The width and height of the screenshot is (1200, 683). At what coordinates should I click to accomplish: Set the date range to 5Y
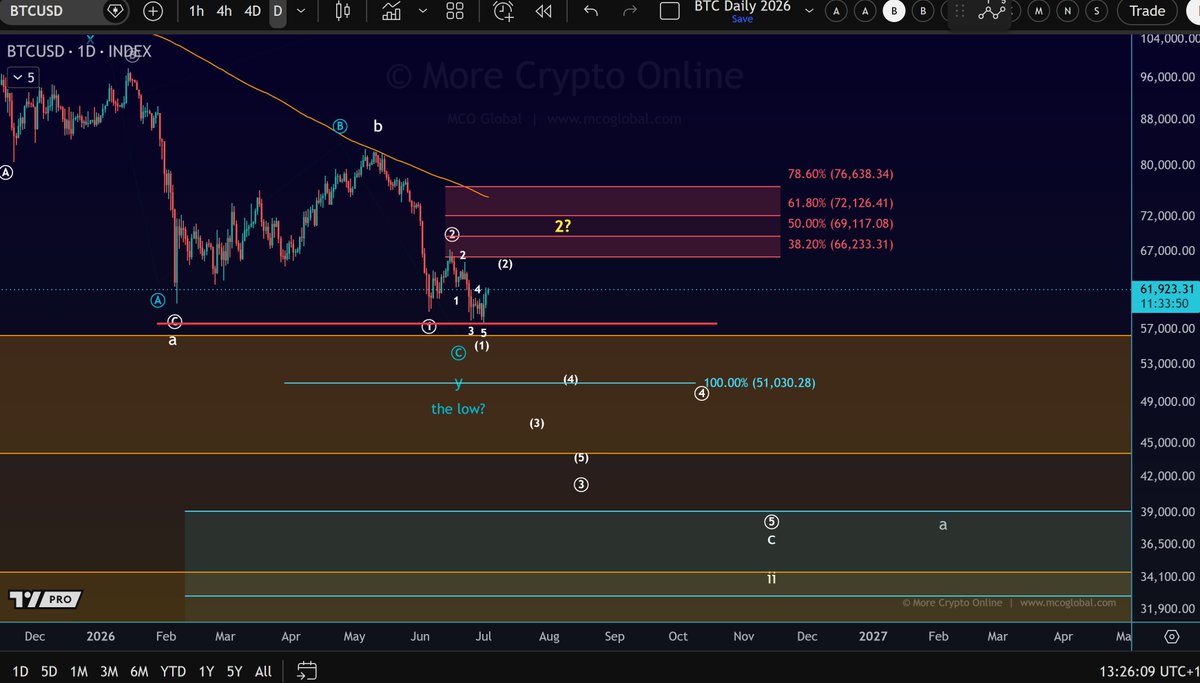point(234,671)
